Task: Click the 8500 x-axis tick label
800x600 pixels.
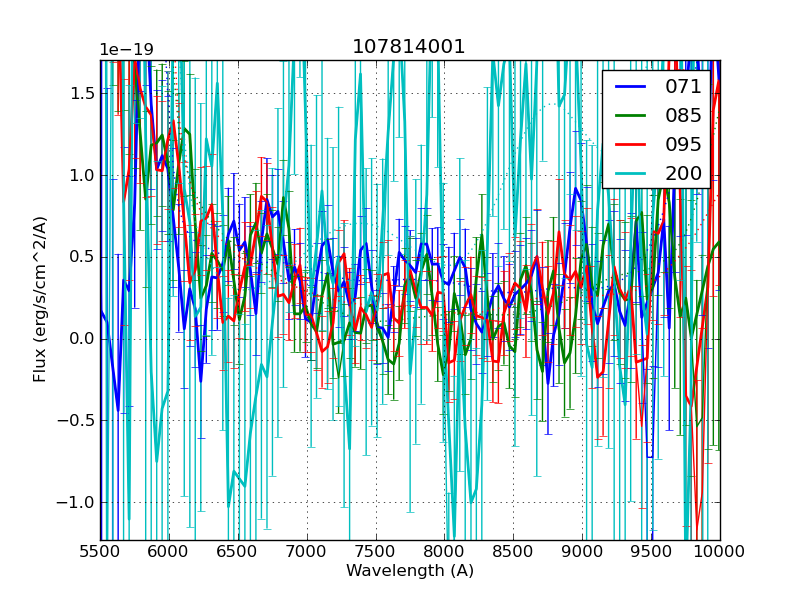Action: pyautogui.click(x=514, y=552)
